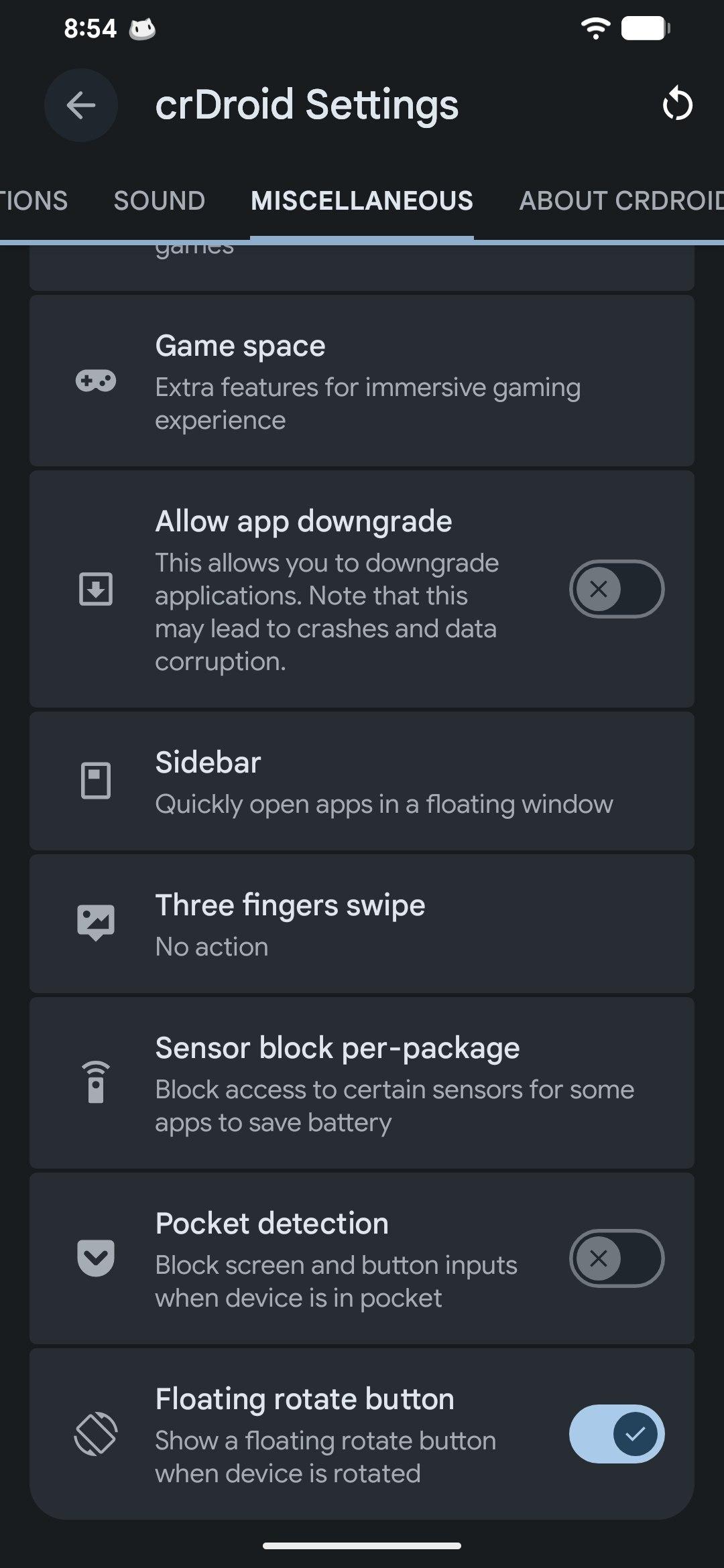The width and height of the screenshot is (724, 1568).
Task: Tap the back arrow button
Action: [81, 105]
